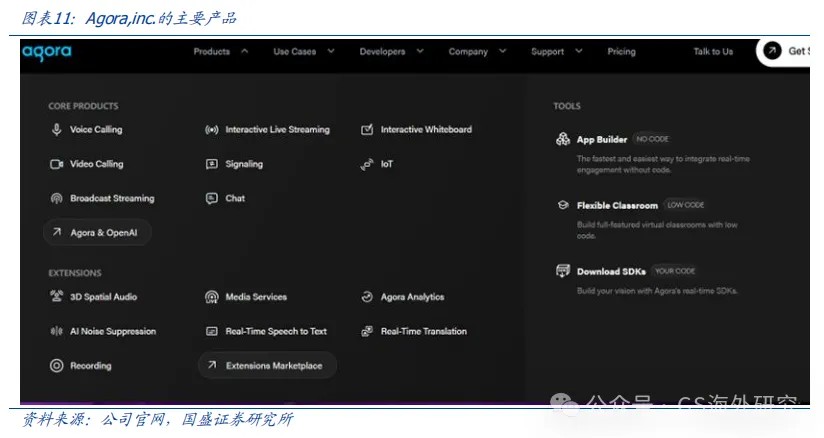This screenshot has width=824, height=438.
Task: Open the Recording extension
Action: click(91, 365)
